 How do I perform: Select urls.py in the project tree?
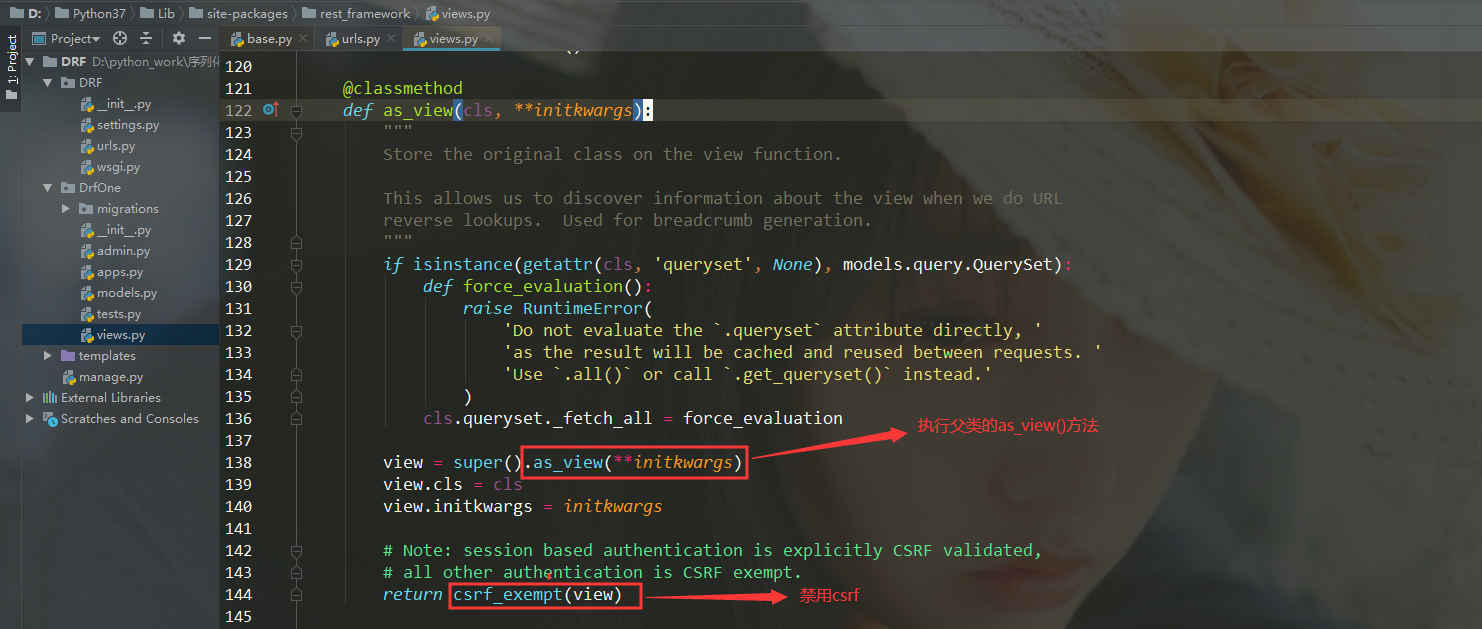pyautogui.click(x=120, y=146)
